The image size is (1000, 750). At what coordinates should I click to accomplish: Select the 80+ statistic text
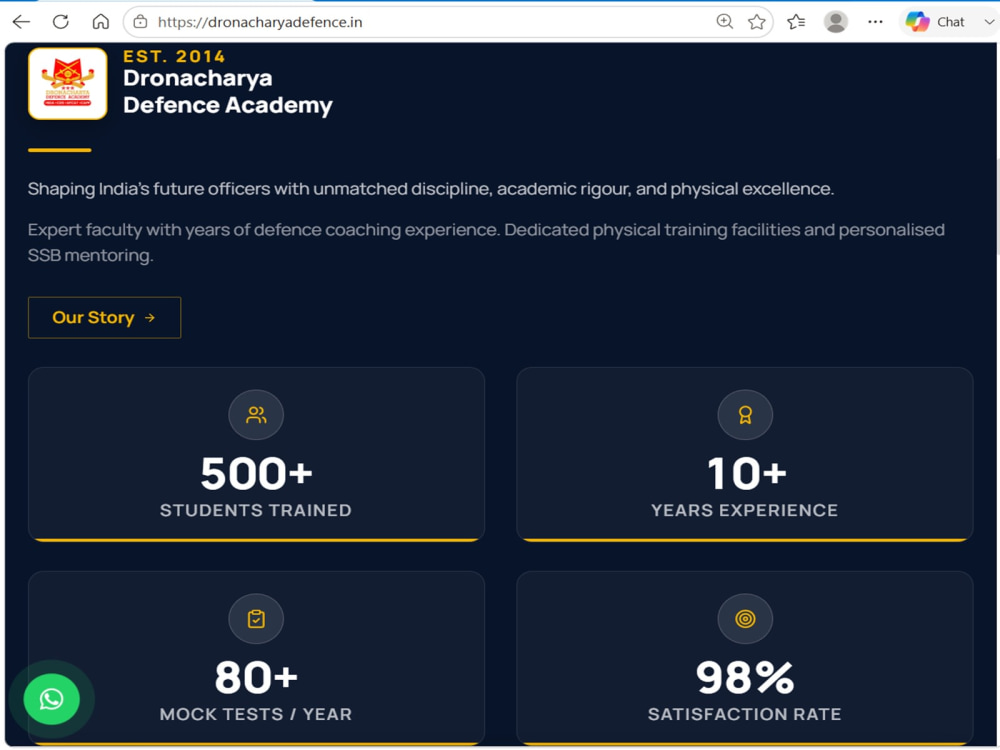click(256, 677)
